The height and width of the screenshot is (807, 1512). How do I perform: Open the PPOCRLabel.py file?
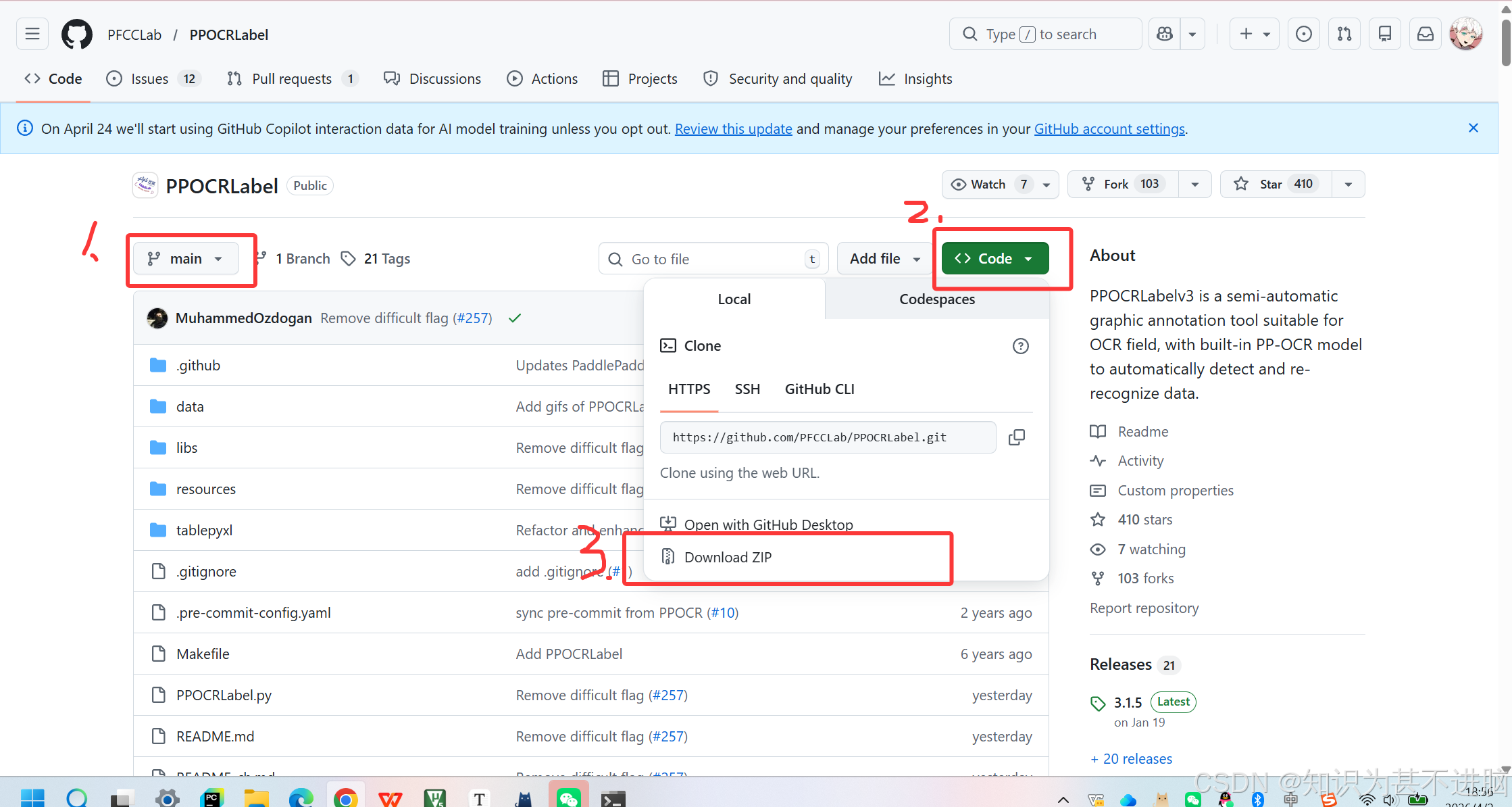[x=224, y=695]
